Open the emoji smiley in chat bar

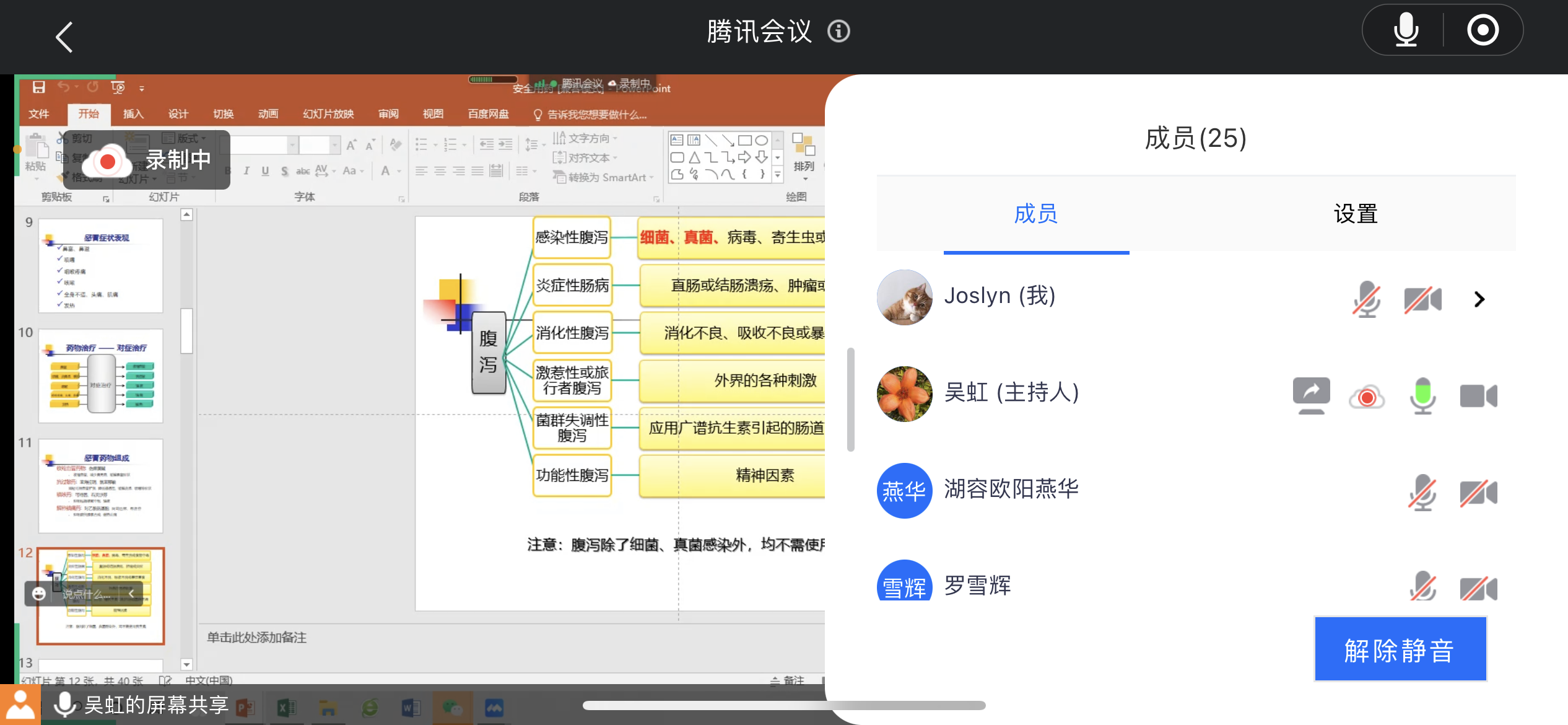39,594
